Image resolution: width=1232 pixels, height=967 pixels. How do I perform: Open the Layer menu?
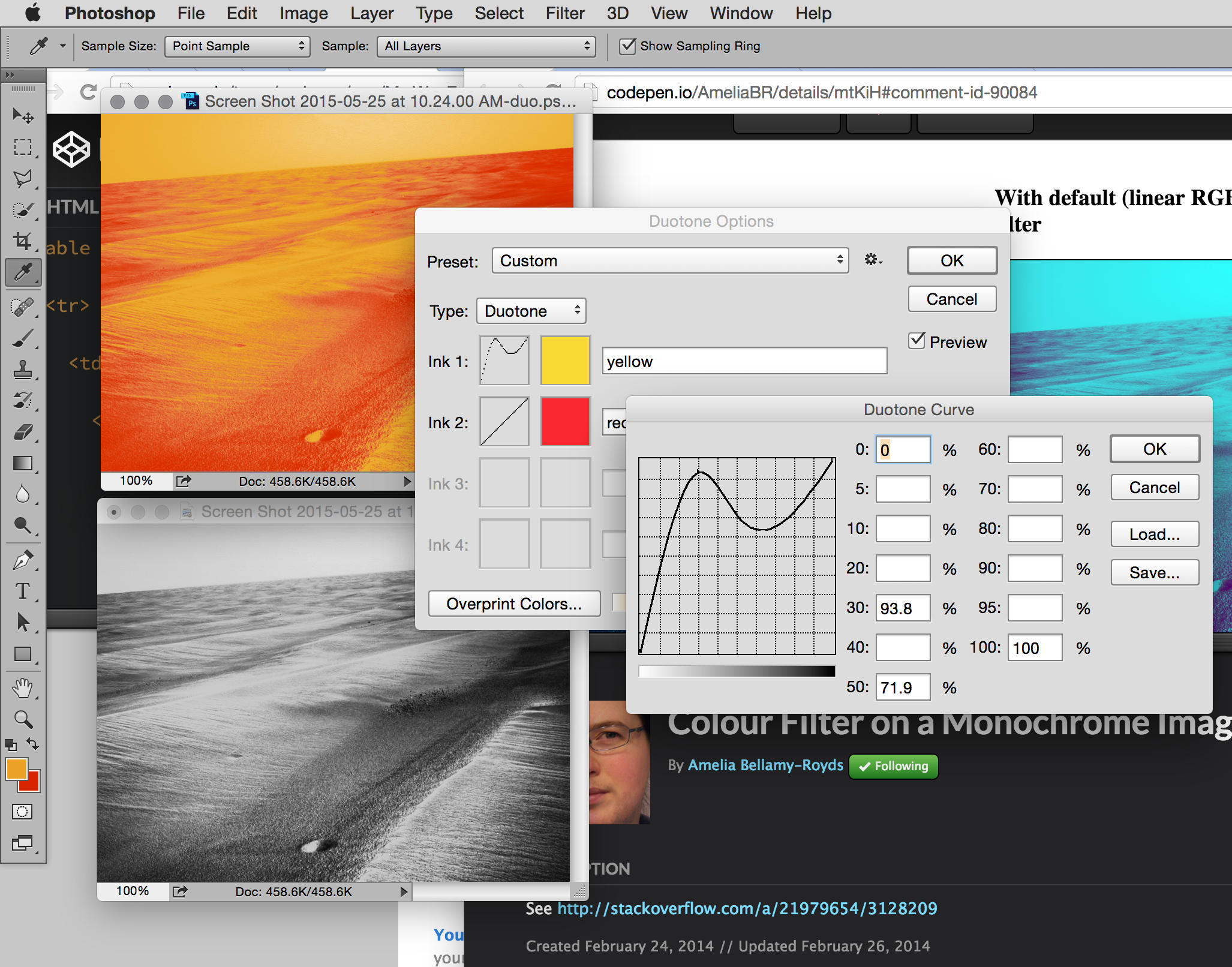(372, 13)
